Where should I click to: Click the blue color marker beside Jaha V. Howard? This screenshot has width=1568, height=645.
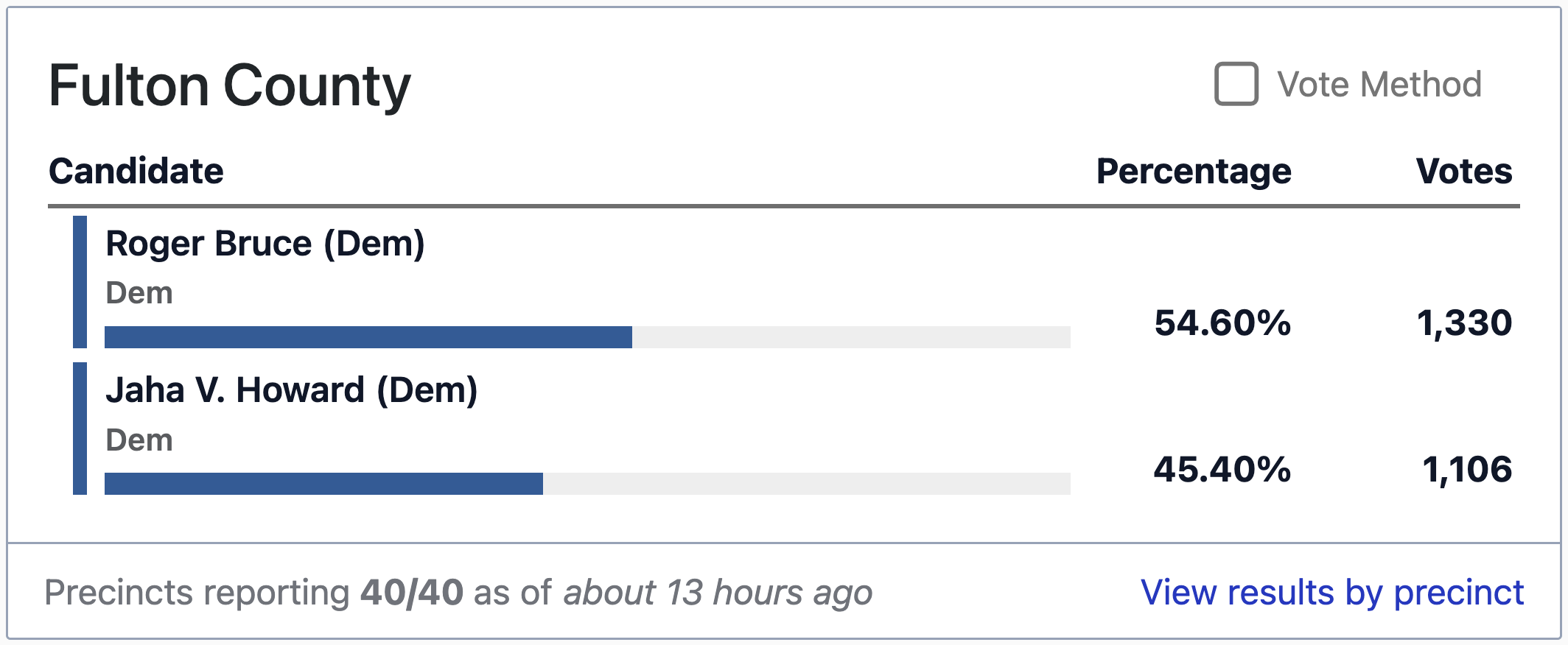click(x=80, y=429)
